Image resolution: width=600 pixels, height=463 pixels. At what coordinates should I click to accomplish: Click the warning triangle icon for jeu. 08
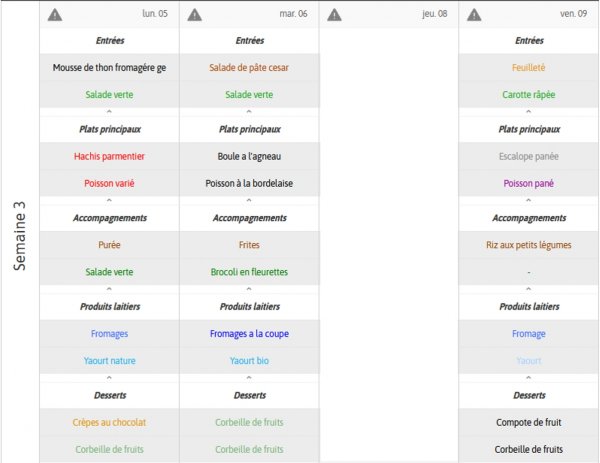(334, 15)
